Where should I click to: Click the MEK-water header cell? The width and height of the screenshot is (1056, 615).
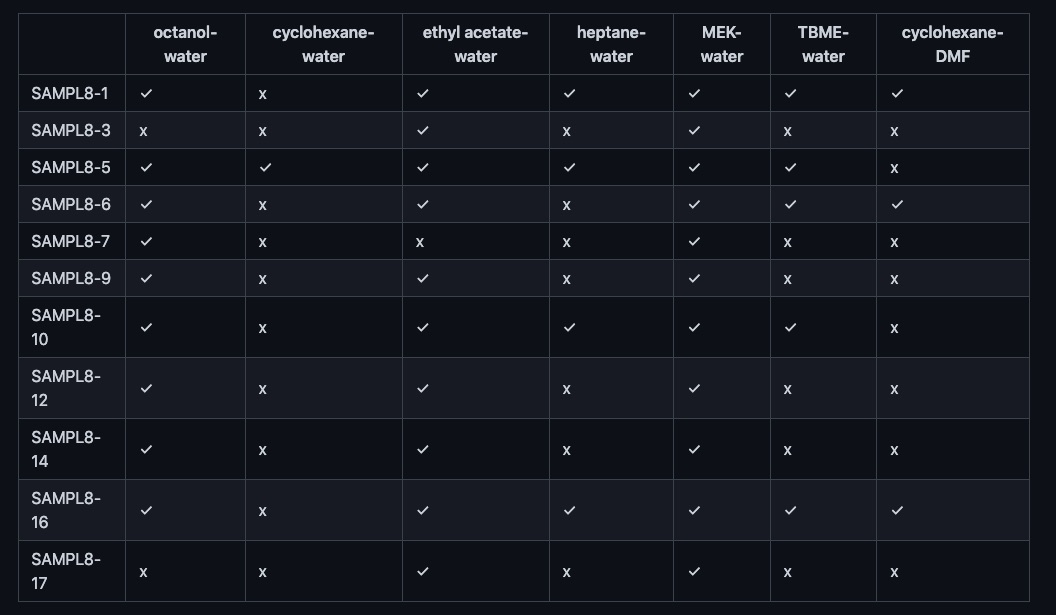721,44
